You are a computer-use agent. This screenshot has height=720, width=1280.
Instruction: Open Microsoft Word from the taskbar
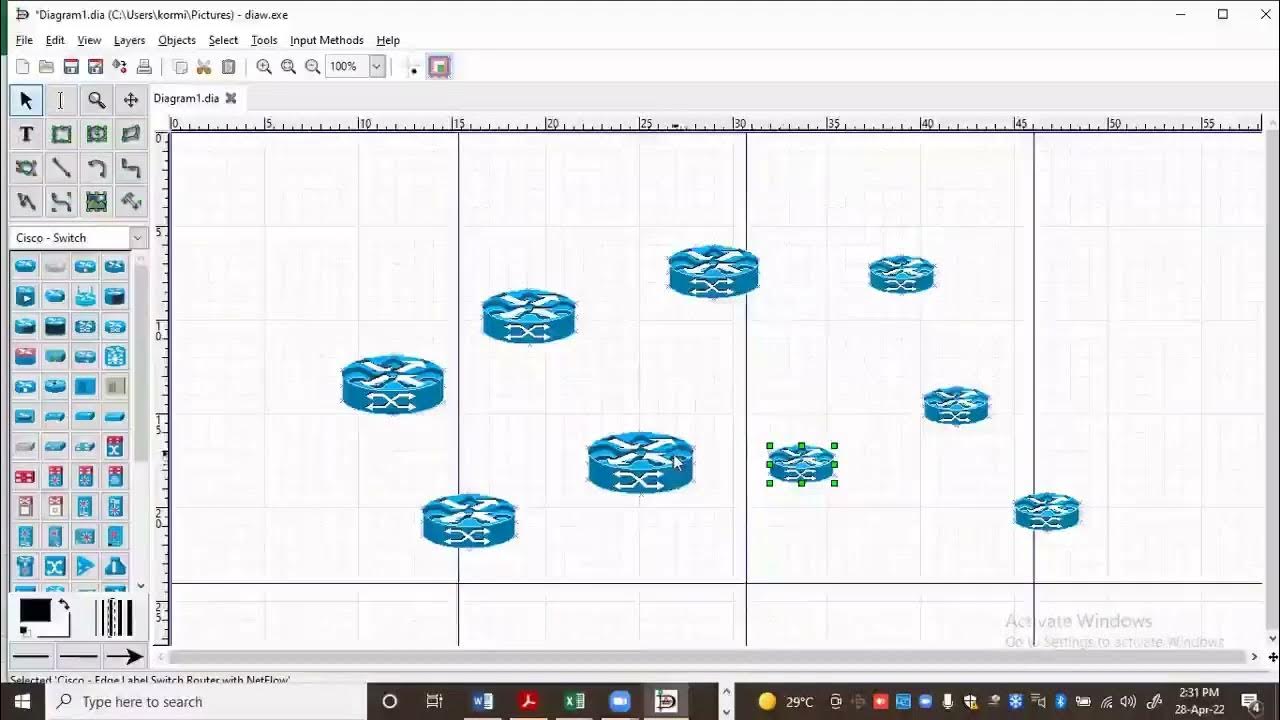(482, 701)
